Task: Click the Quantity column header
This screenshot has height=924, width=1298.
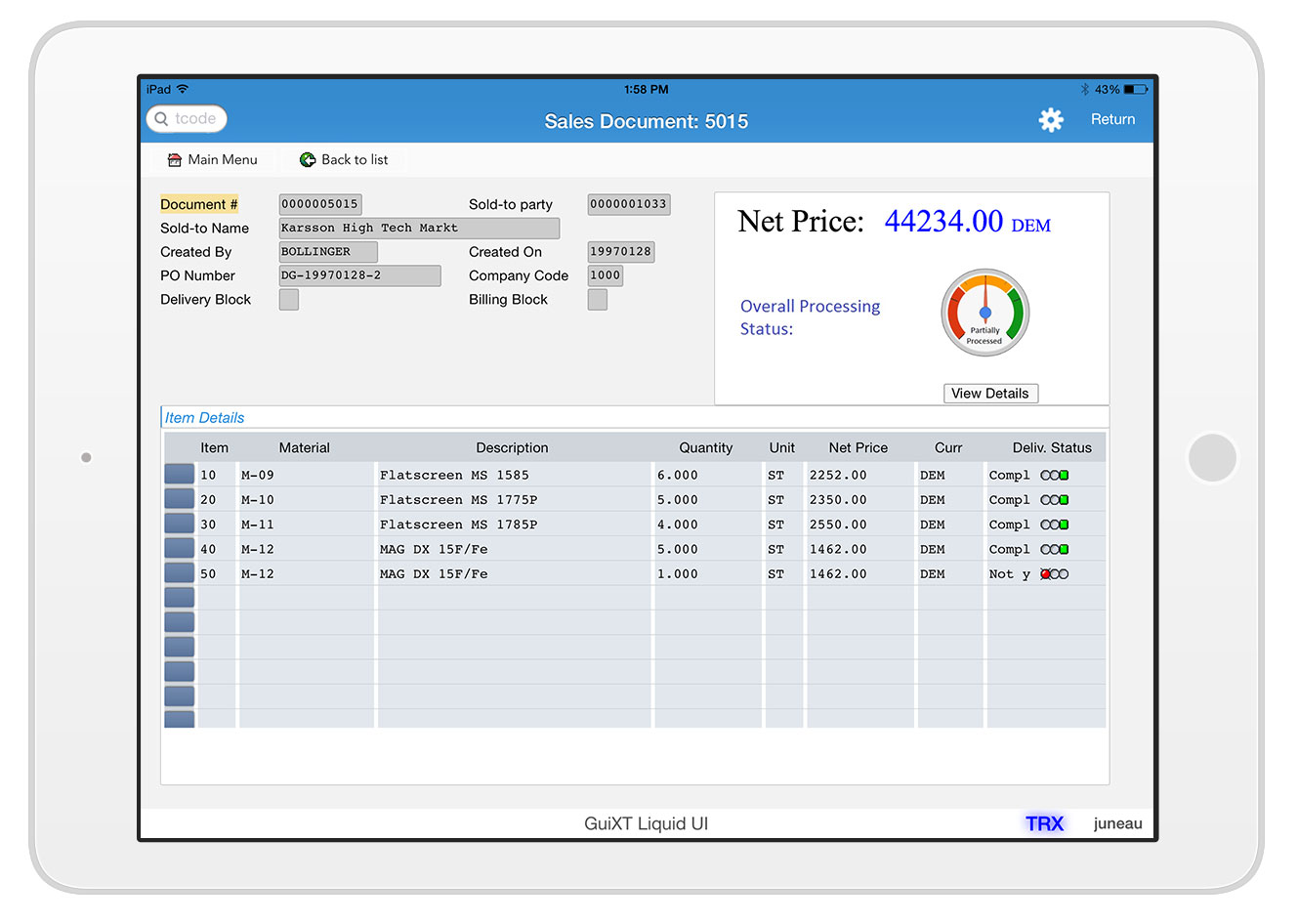Action: 705,448
